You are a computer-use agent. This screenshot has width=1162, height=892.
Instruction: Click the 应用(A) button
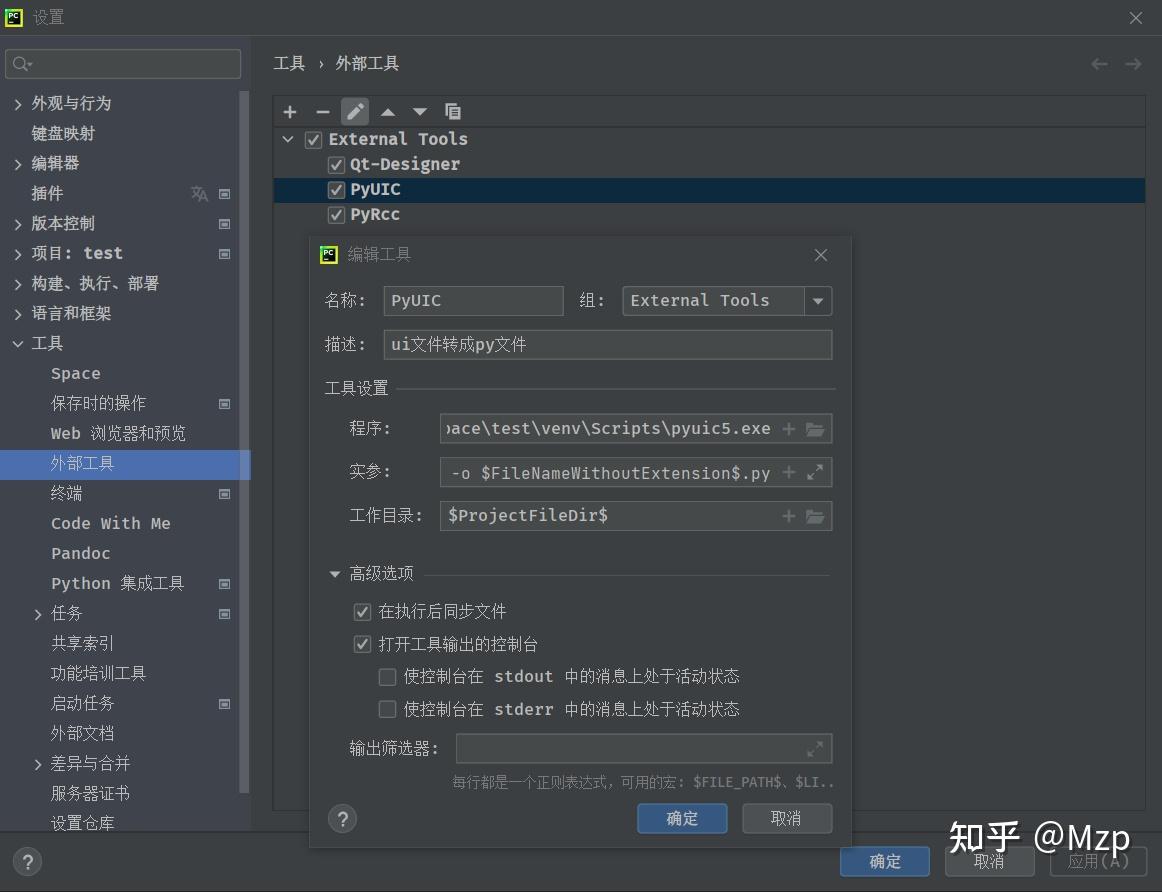point(1098,861)
